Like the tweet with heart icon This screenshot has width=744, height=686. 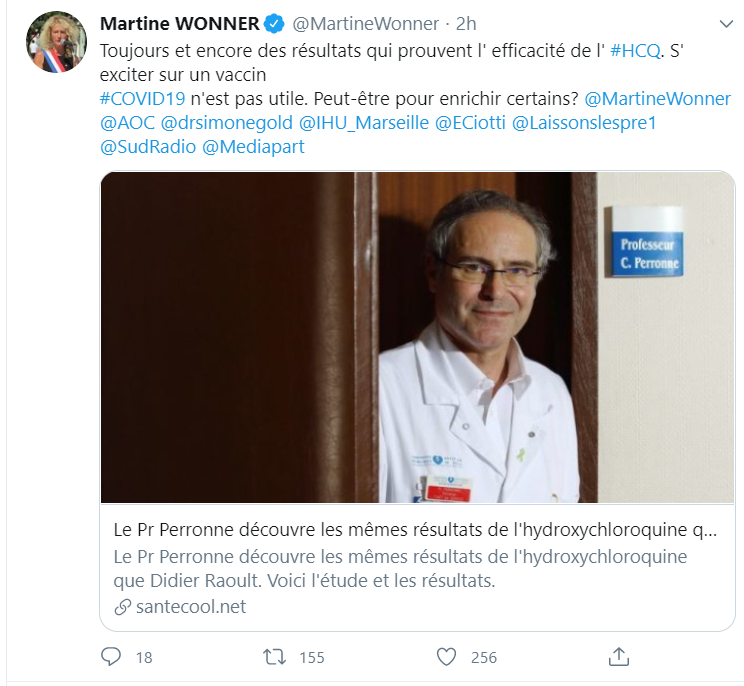pos(446,657)
